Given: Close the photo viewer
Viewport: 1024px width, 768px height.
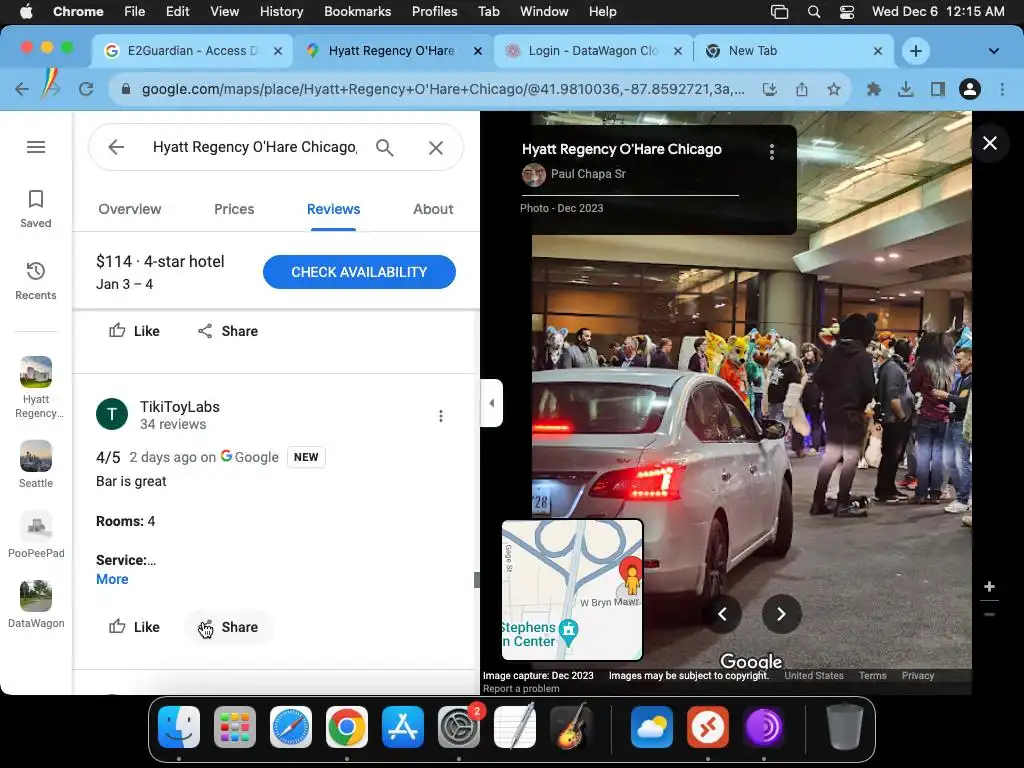Looking at the screenshot, I should point(990,143).
